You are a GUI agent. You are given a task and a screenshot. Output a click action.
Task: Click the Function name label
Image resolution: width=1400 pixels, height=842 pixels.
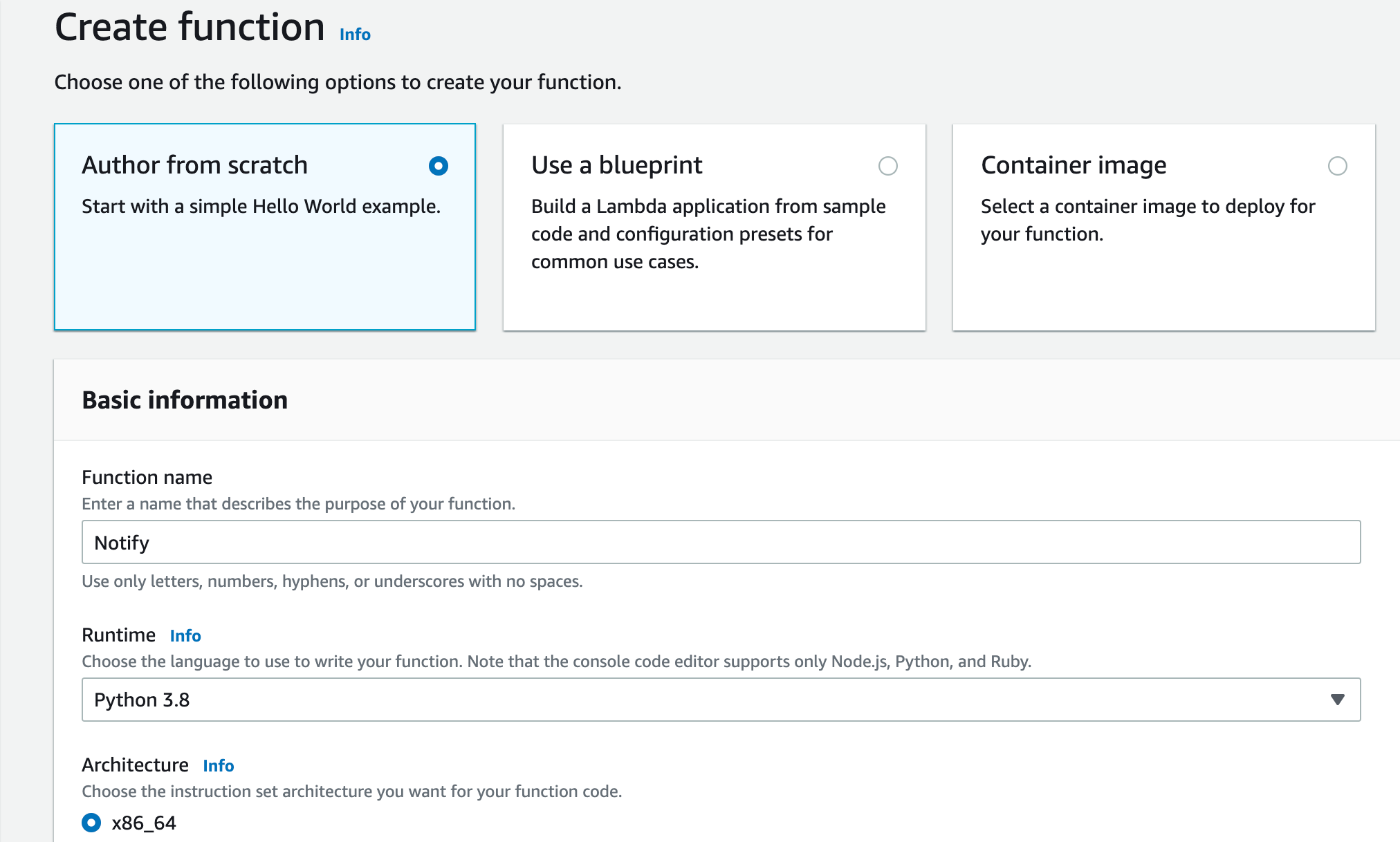coord(147,477)
